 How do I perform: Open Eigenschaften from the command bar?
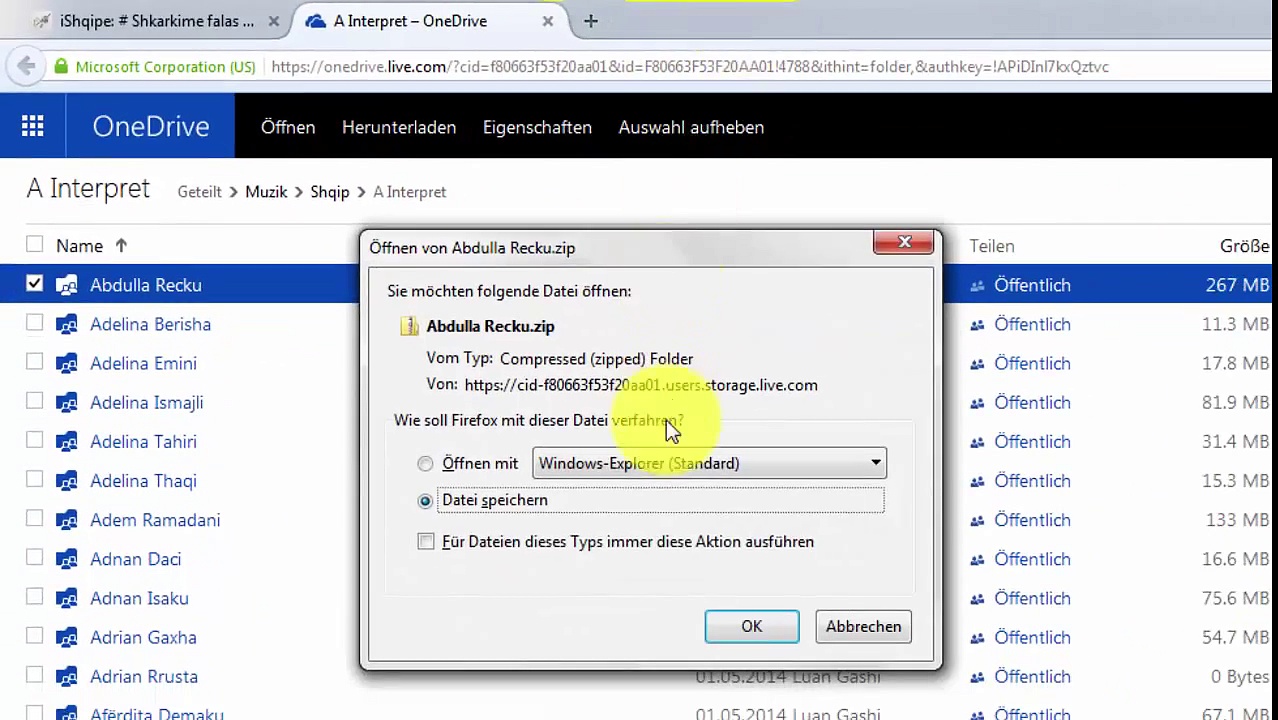pyautogui.click(x=537, y=127)
